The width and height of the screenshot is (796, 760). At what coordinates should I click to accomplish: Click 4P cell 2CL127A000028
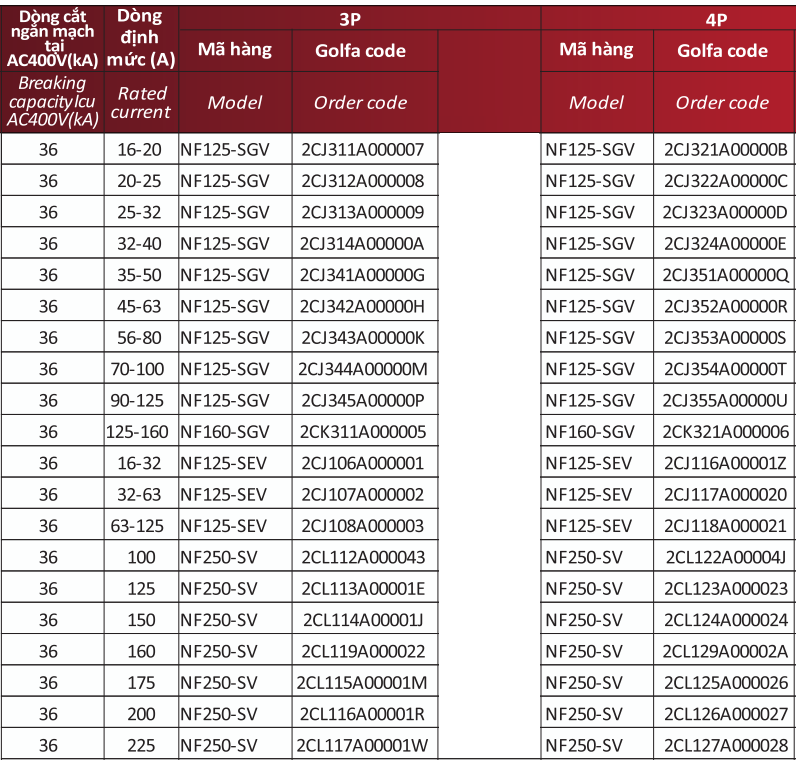pyautogui.click(x=726, y=745)
